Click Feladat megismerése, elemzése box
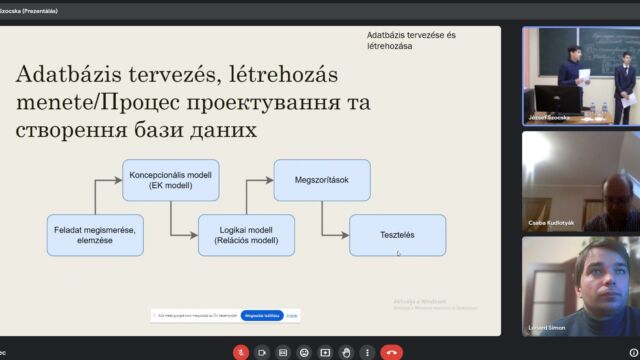 (x=95, y=235)
